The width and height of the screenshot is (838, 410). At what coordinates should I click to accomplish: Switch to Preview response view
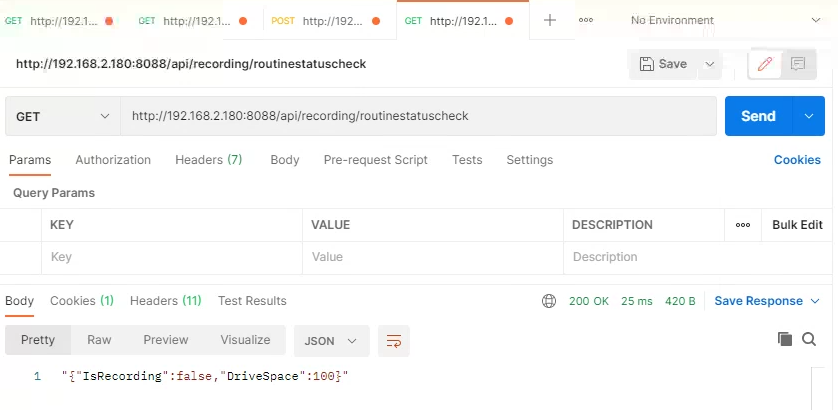point(166,340)
